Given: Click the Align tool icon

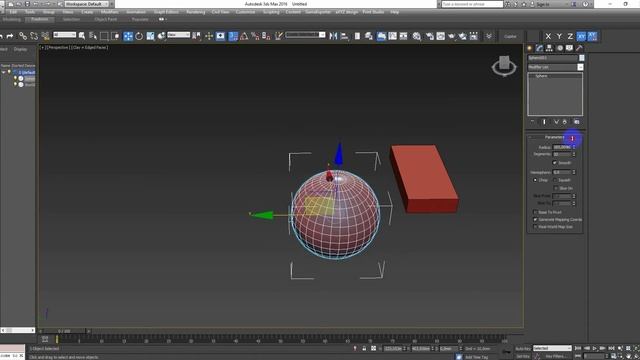Looking at the screenshot, I should pyautogui.click(x=344, y=36).
